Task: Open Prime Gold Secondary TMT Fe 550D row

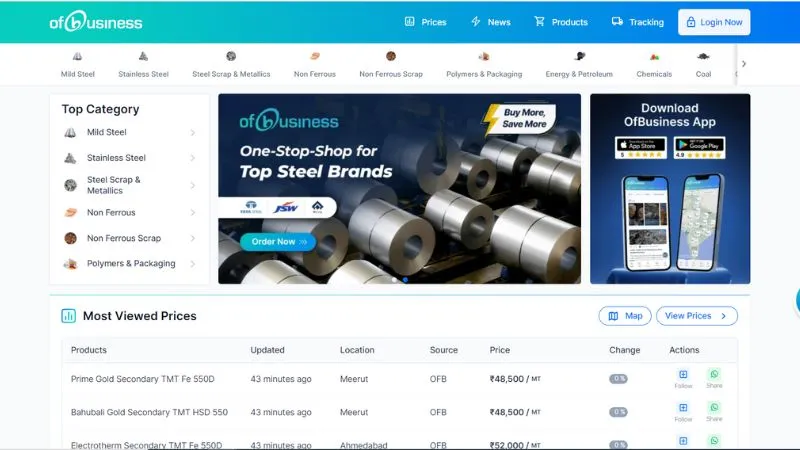Action: coord(399,379)
